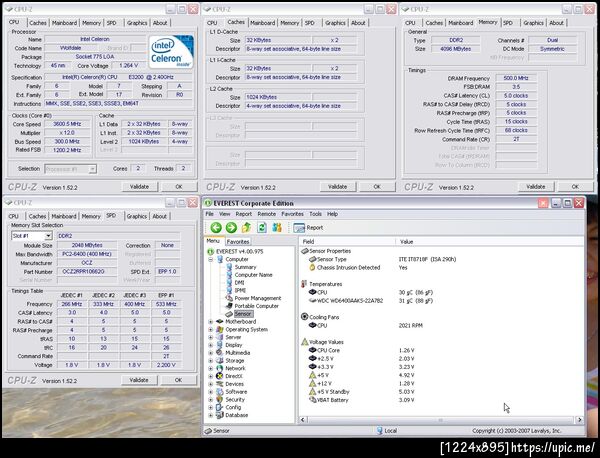Click the horizontal scrollbar left arrow

(x=303, y=420)
